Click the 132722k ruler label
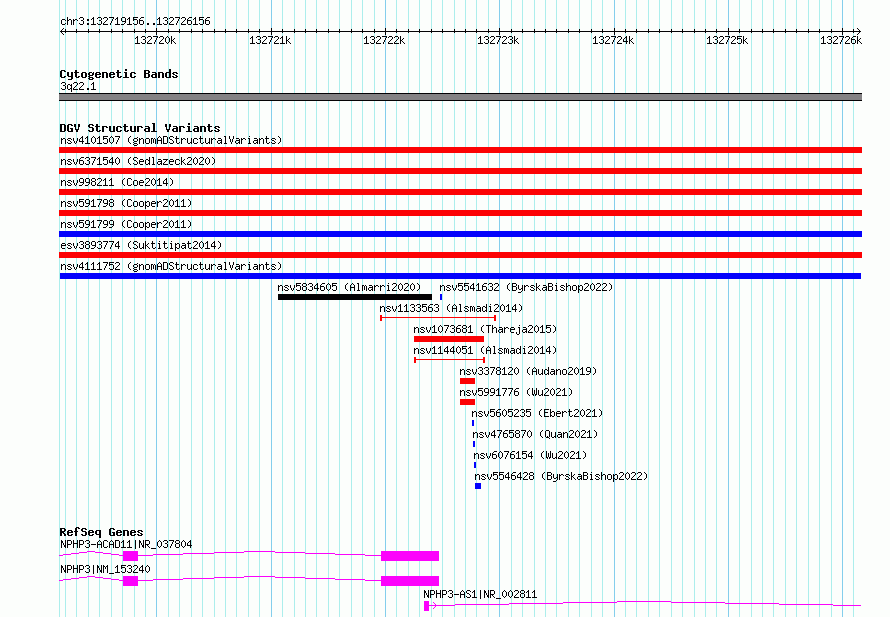 pyautogui.click(x=384, y=40)
